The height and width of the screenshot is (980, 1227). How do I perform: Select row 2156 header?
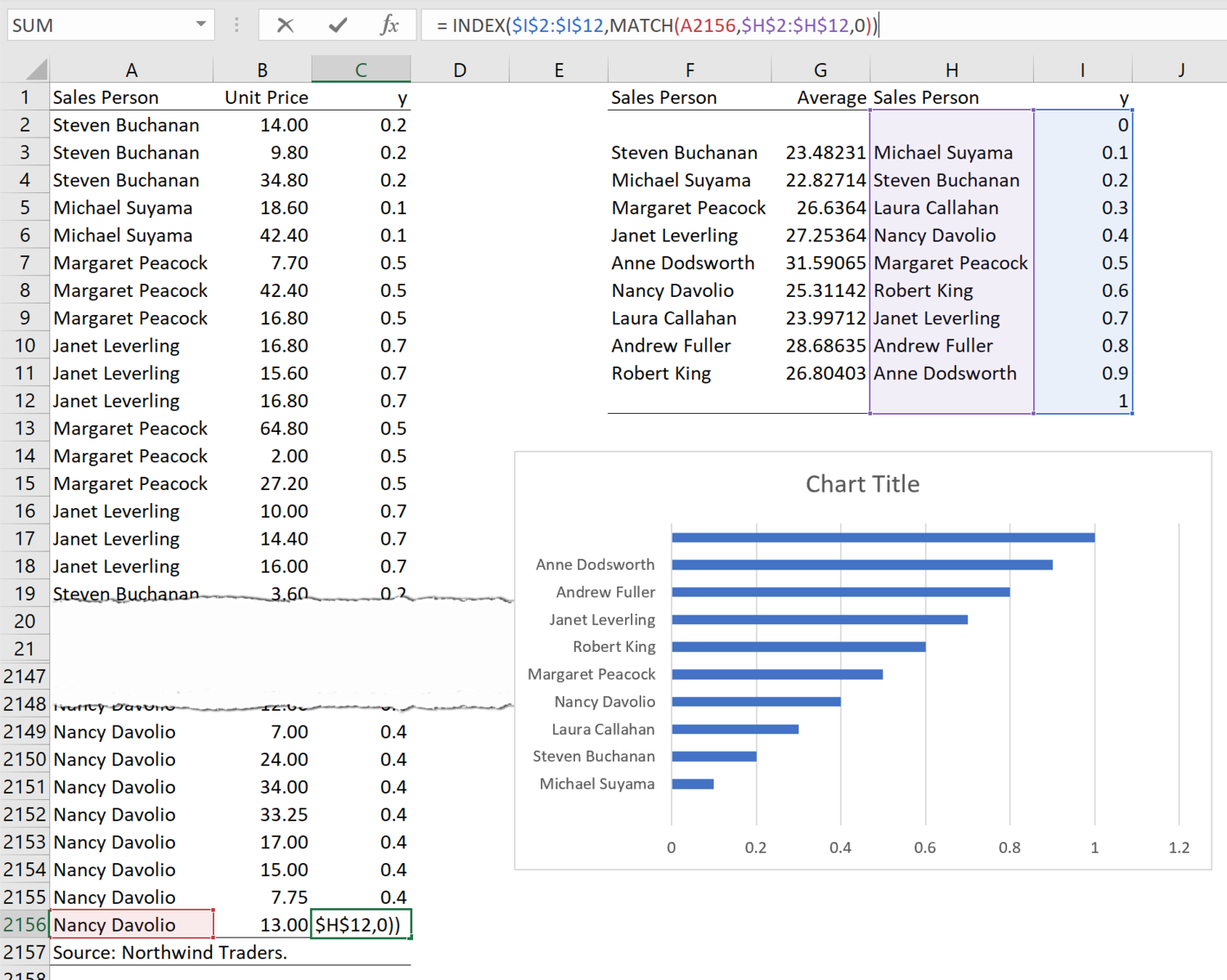pyautogui.click(x=25, y=924)
